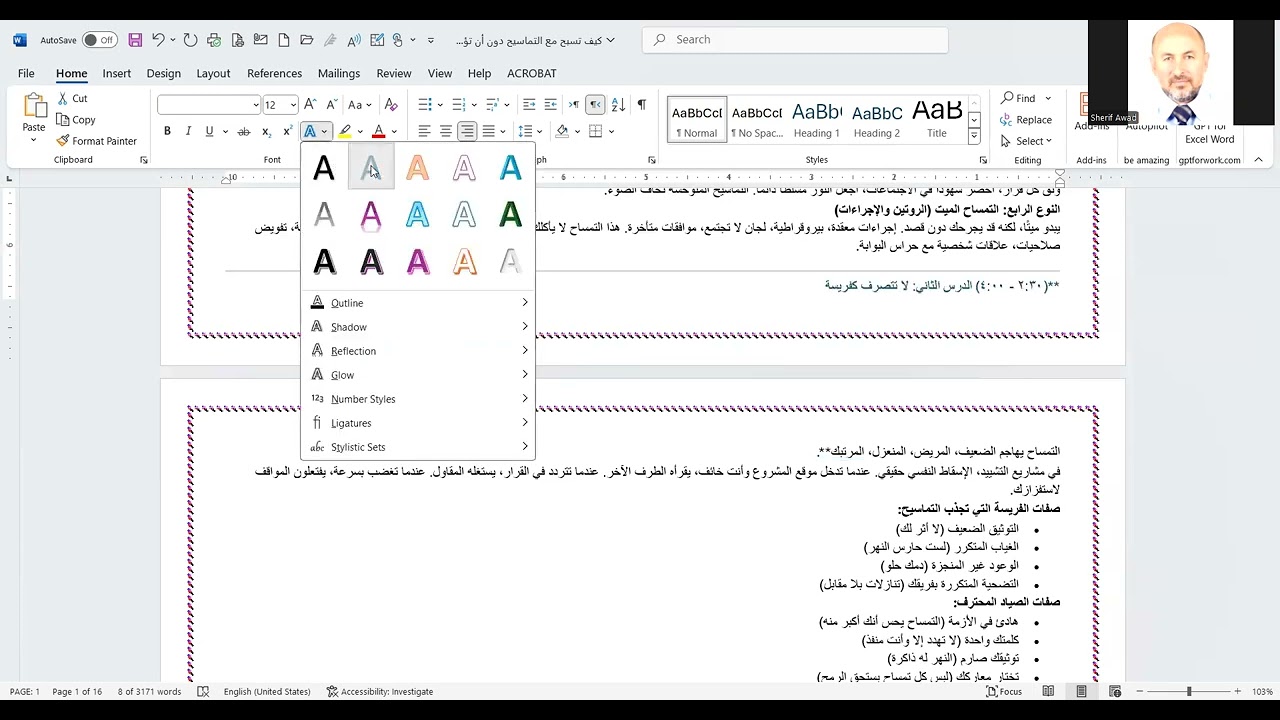Apply subscript formatting
This screenshot has width=1280, height=720.
(266, 131)
